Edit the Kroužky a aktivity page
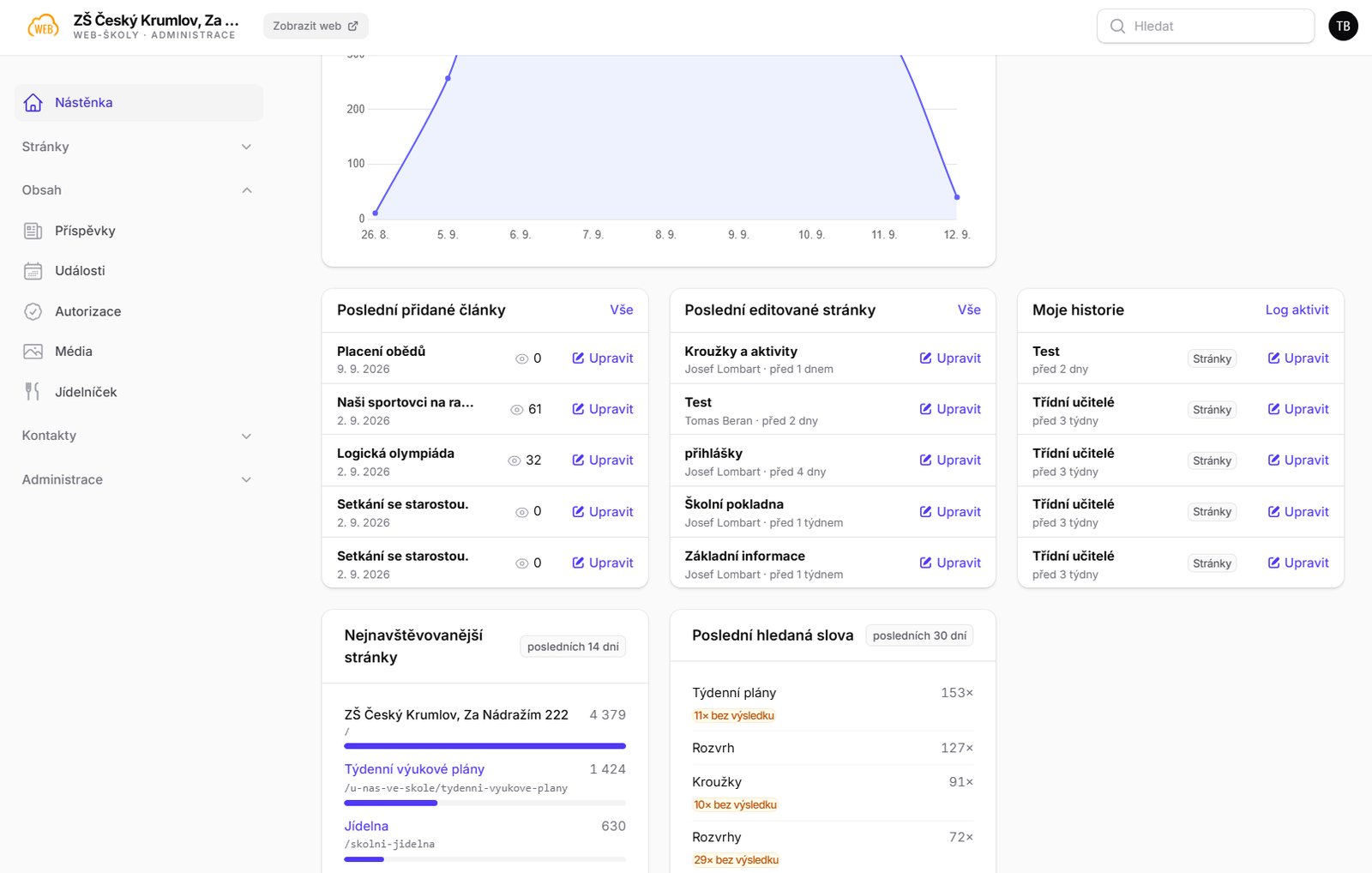The image size is (1372, 873). tap(950, 358)
